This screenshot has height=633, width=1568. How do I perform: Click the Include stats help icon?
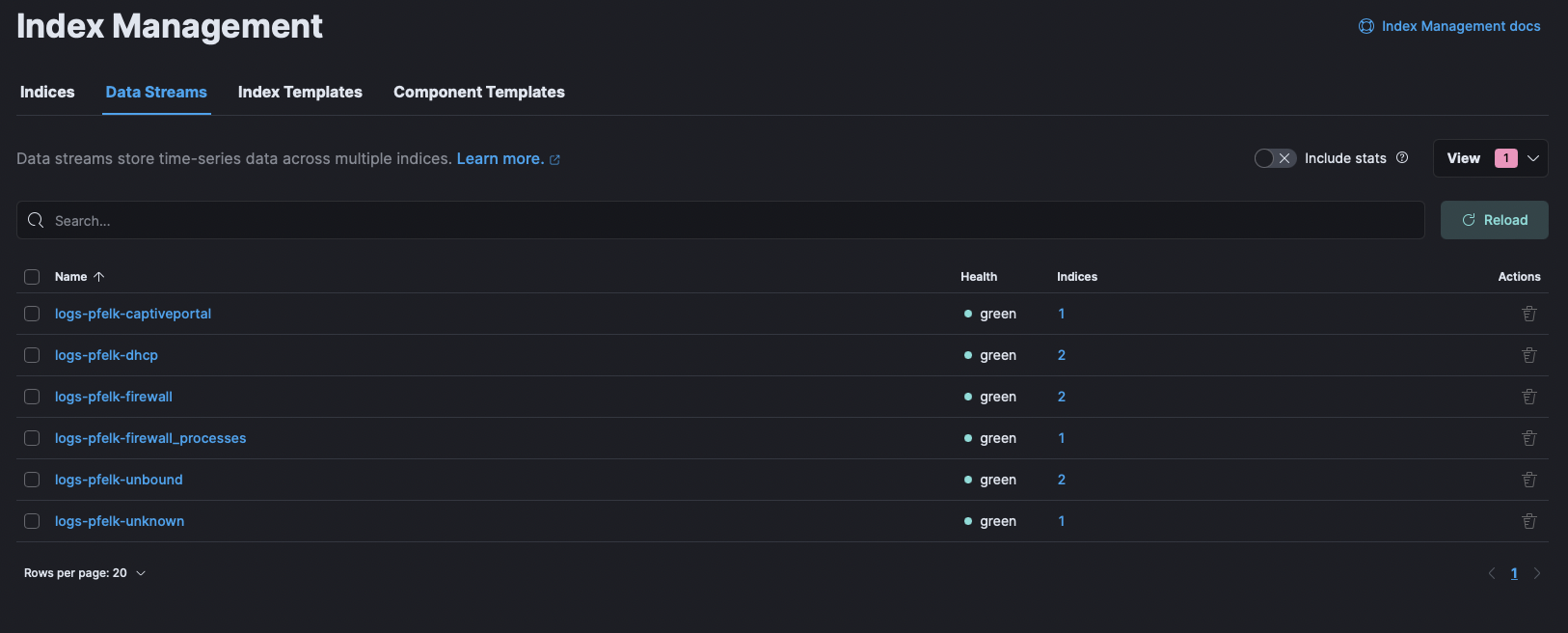pyautogui.click(x=1402, y=158)
